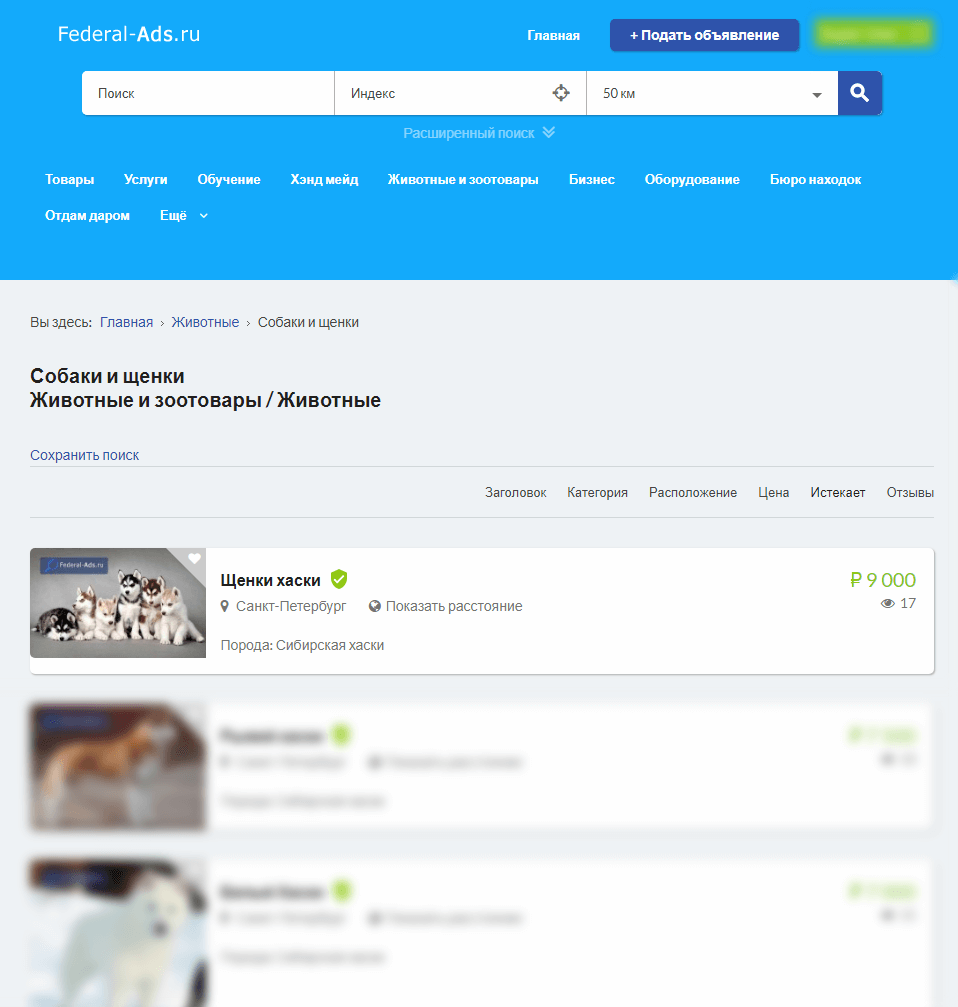958x1007 pixels.
Task: Sort listings by Цена
Action: point(773,492)
